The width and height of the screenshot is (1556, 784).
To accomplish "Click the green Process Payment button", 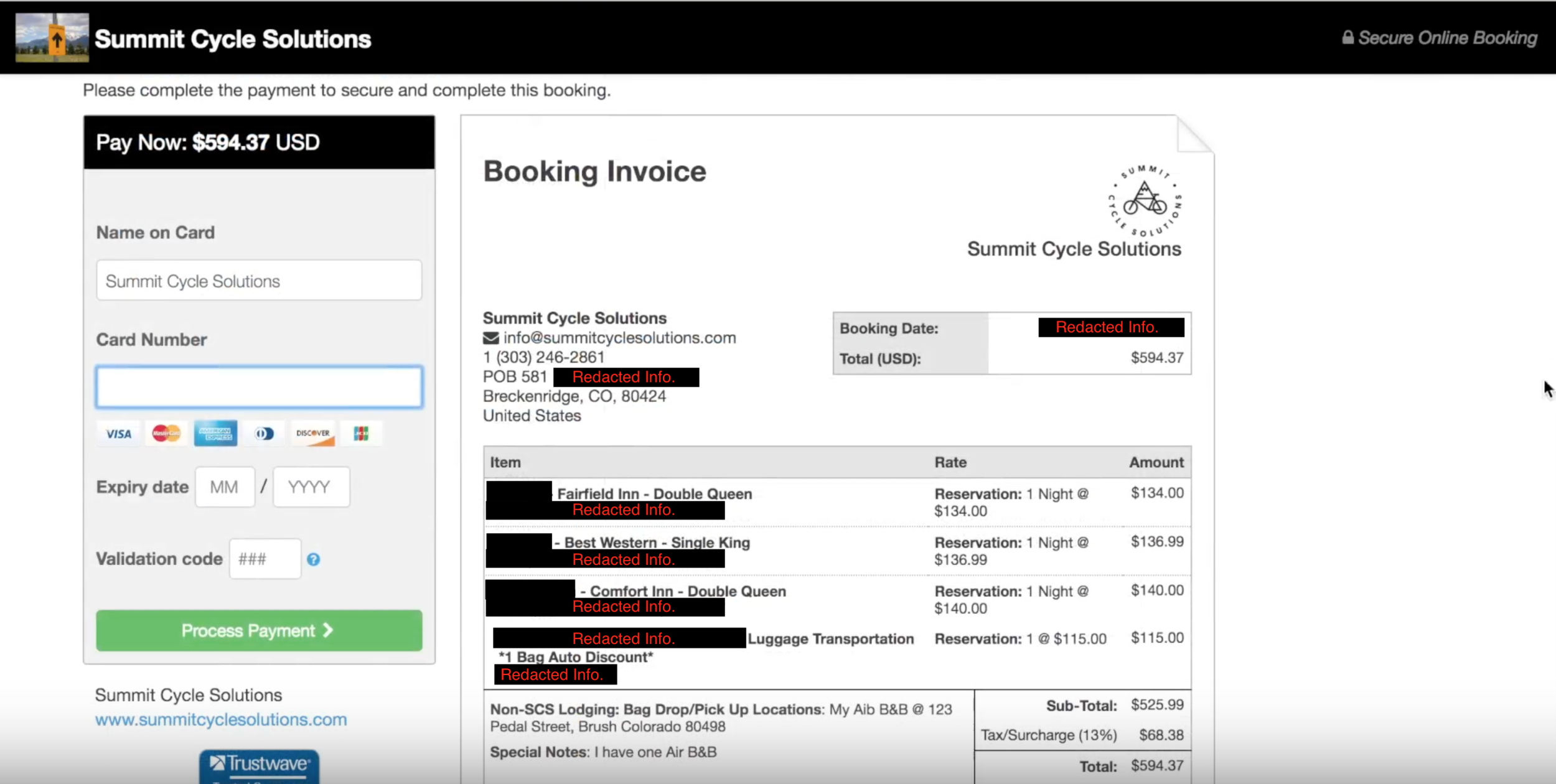I will (x=259, y=630).
